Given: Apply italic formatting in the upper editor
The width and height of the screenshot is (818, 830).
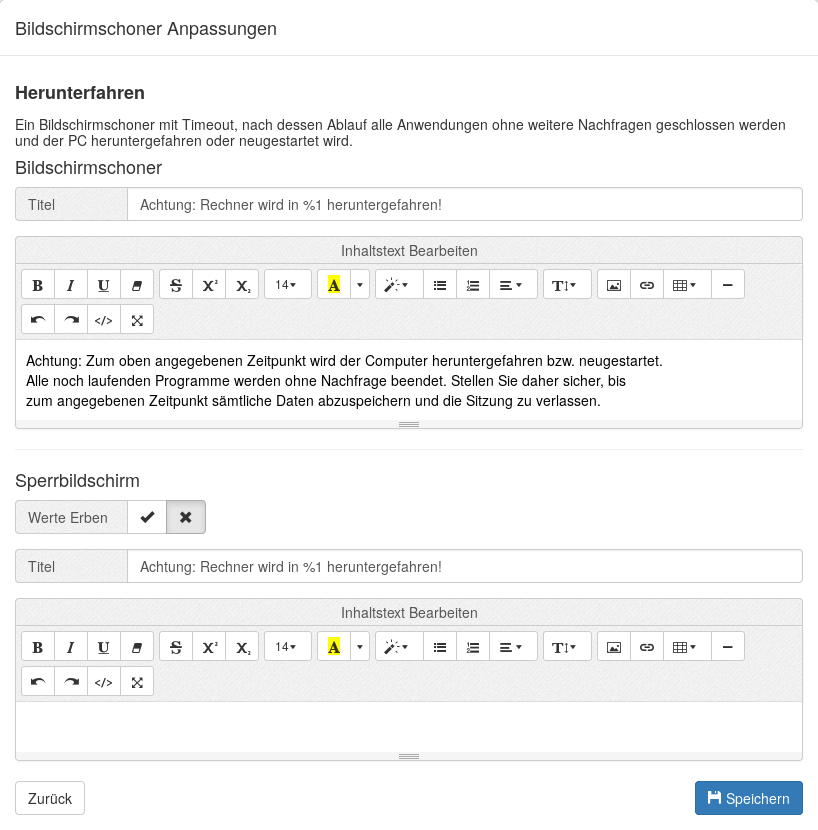Looking at the screenshot, I should (x=70, y=284).
